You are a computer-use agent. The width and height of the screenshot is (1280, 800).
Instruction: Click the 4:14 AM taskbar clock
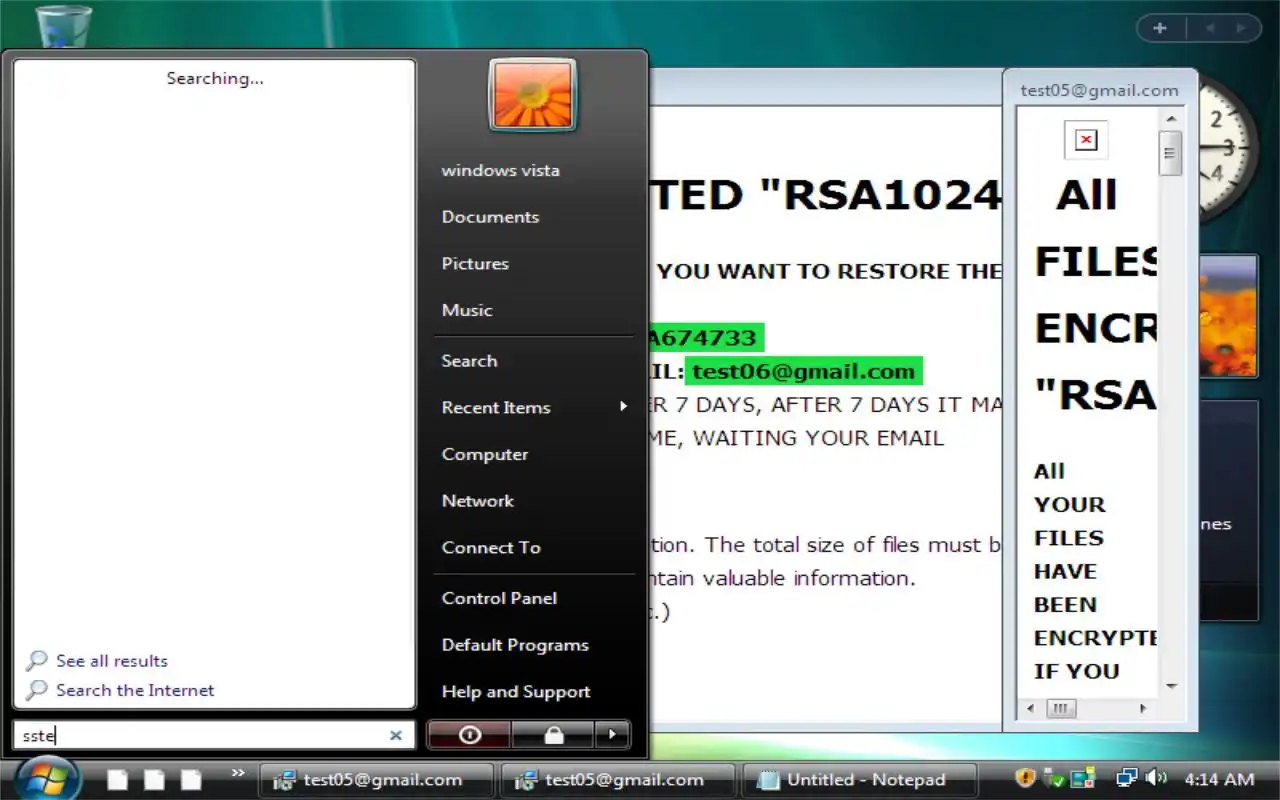(x=1219, y=779)
